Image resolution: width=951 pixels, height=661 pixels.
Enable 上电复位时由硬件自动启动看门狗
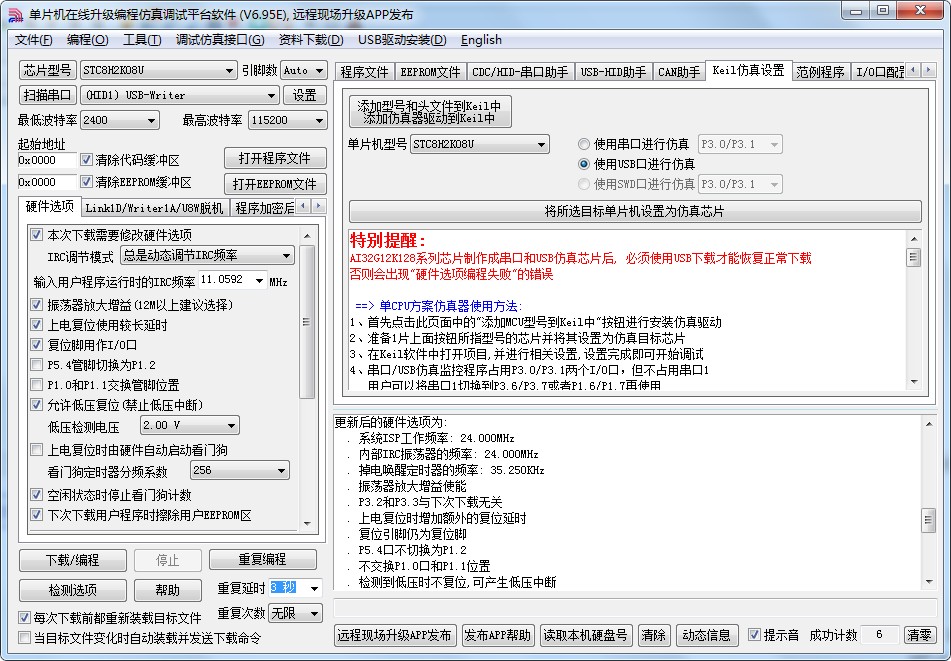coord(36,449)
